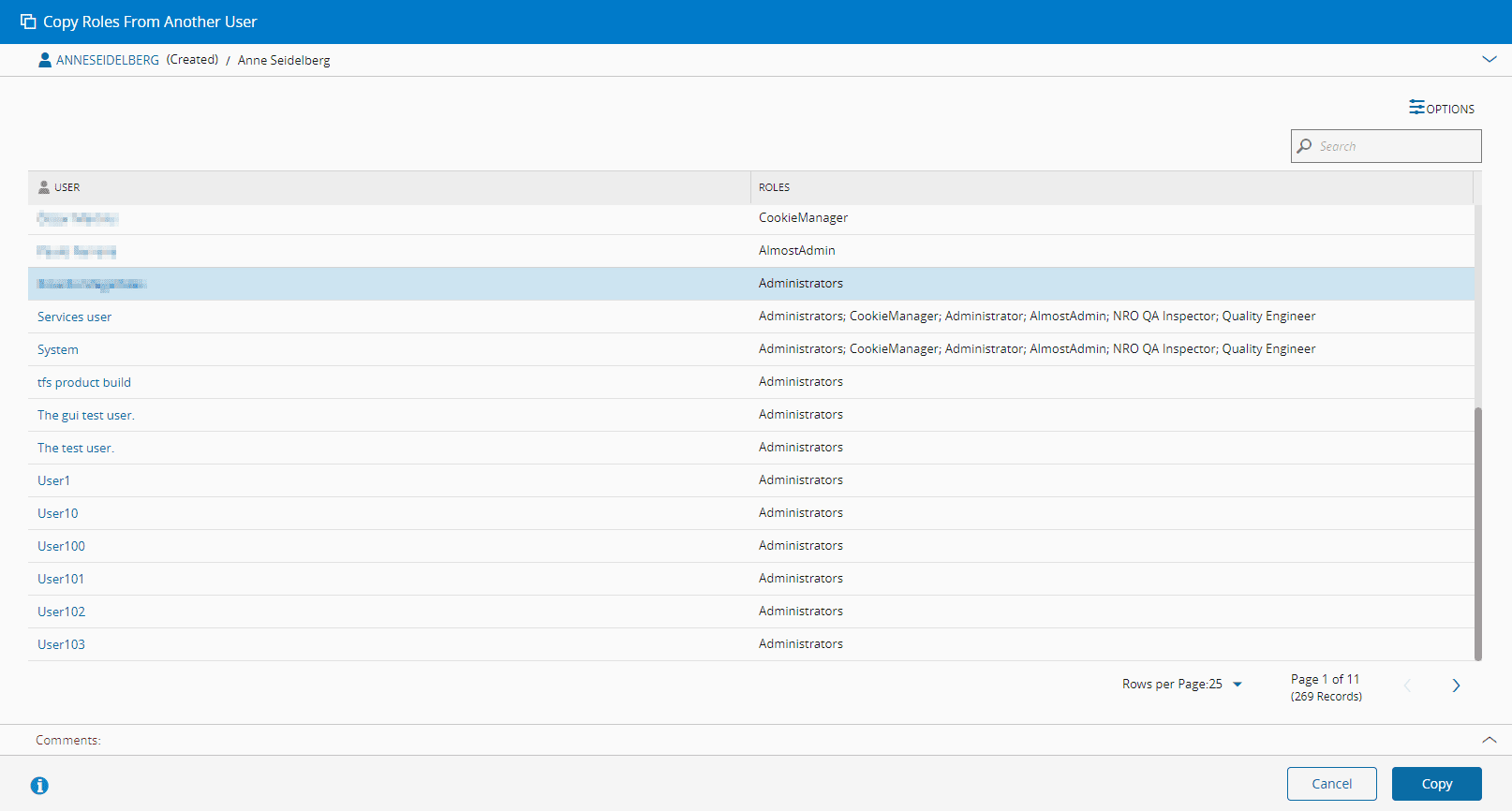
Task: Click the user icon beside ANNESEIDELBERG
Action: 44,60
